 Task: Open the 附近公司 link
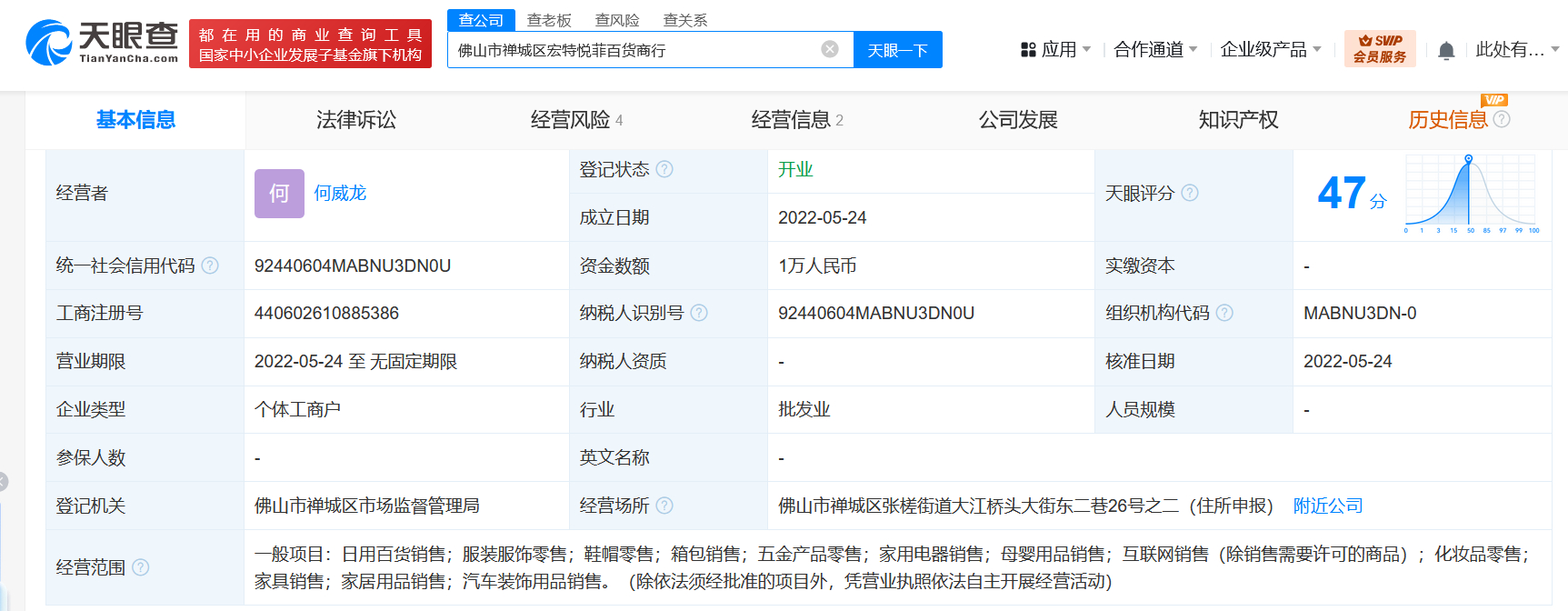click(1328, 506)
